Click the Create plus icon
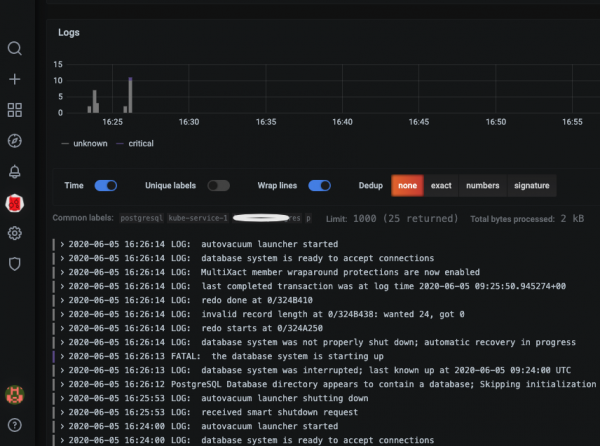600x446 pixels. (x=15, y=79)
